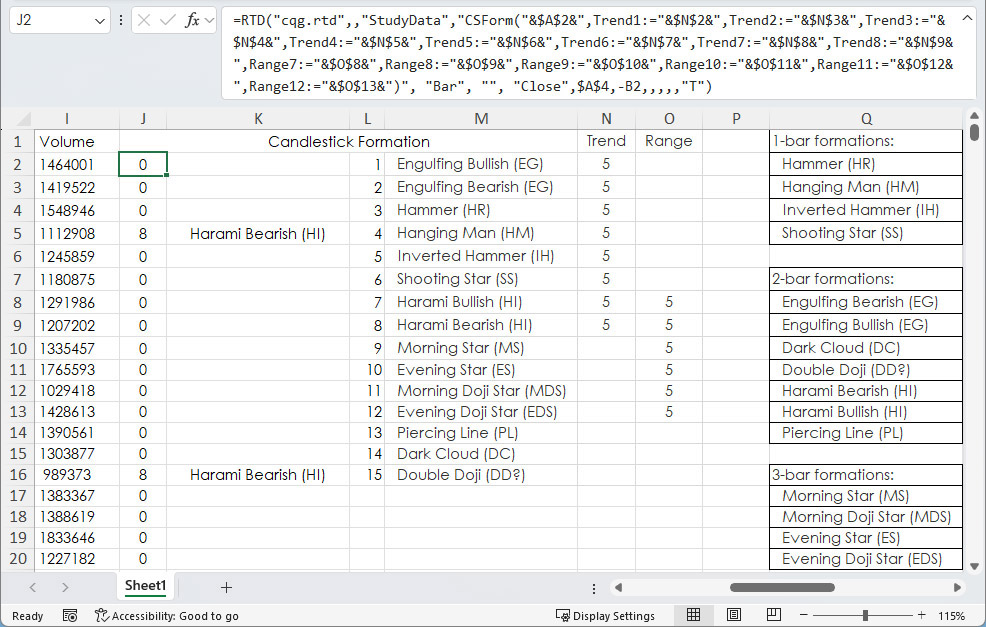This screenshot has height=627, width=986.
Task: Click the Insert Function fx icon
Action: pos(191,20)
